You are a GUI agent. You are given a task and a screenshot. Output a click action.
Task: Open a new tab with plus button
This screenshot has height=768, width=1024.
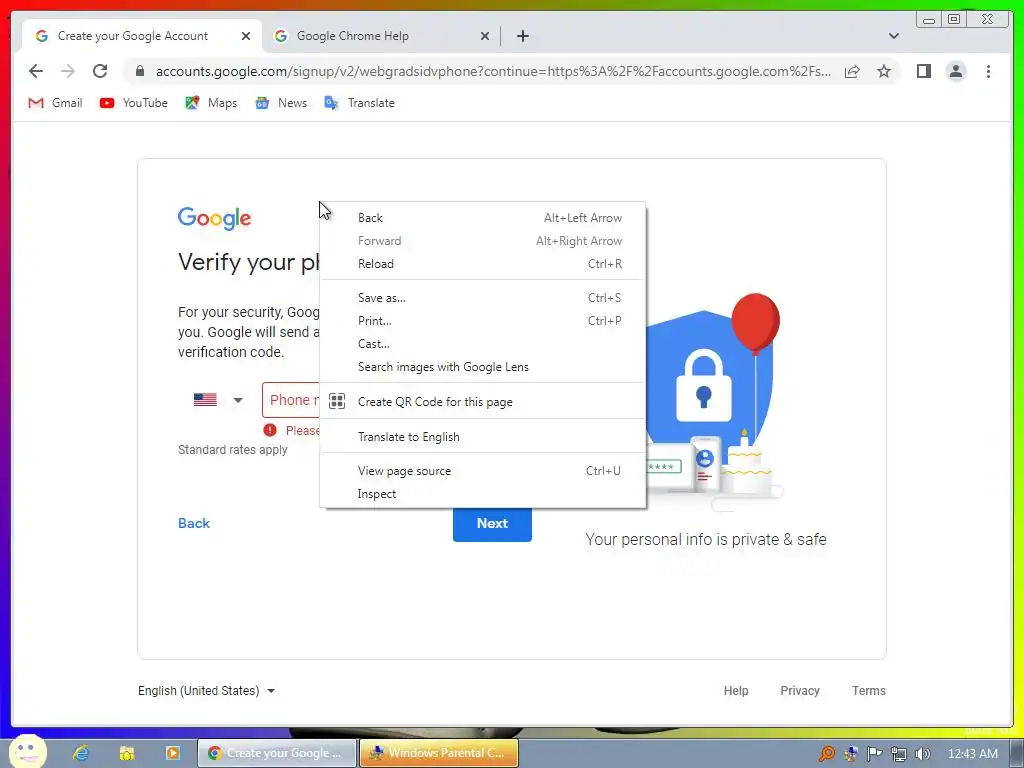tap(522, 36)
